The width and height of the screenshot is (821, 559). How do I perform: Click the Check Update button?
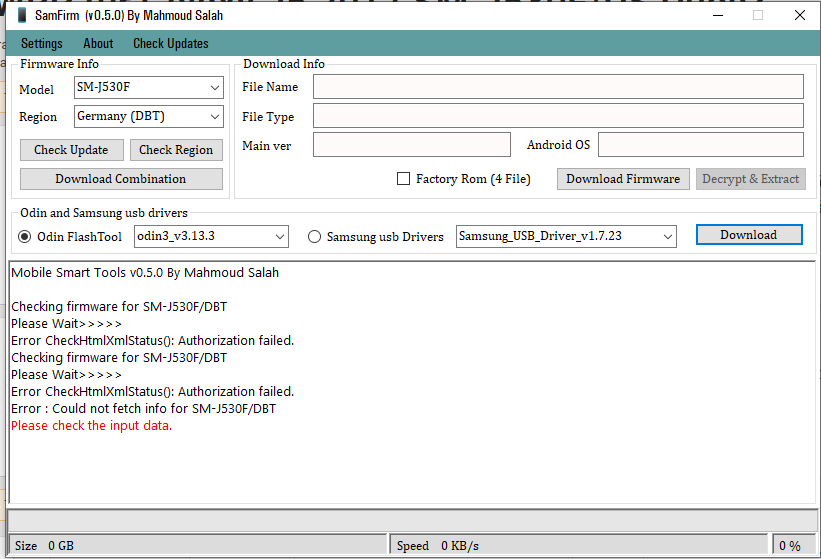[72, 150]
